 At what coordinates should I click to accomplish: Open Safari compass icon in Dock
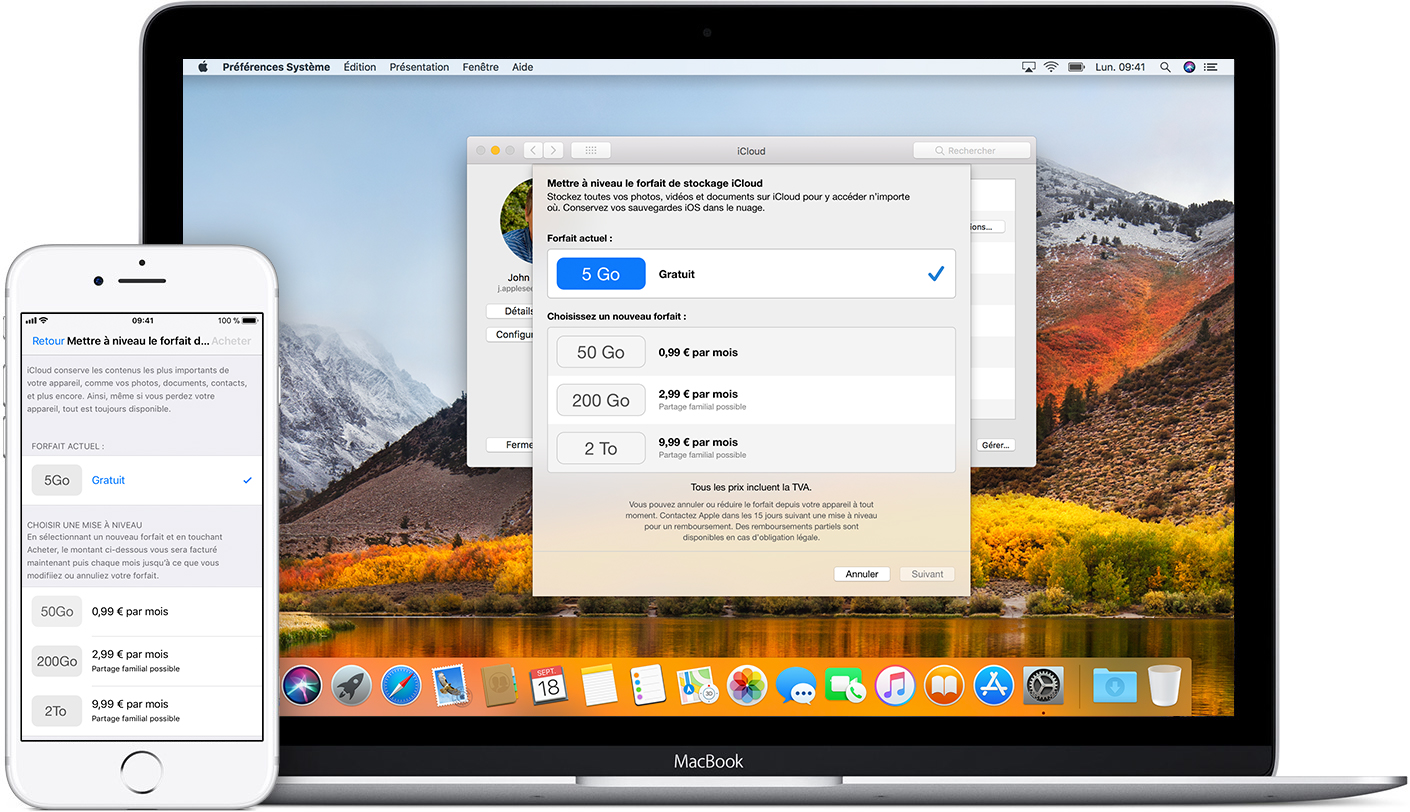click(401, 686)
